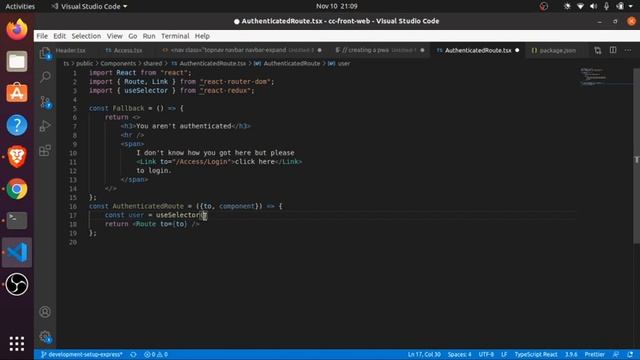Switch to the creating a pwa tab

(x=380, y=50)
